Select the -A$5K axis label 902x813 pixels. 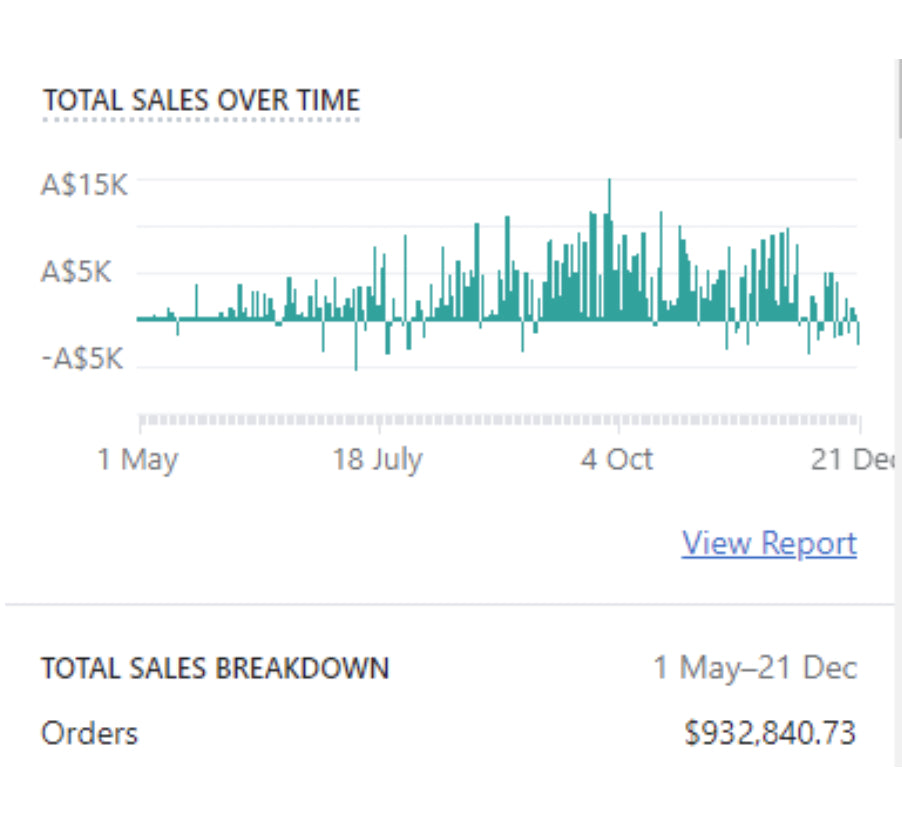(83, 358)
